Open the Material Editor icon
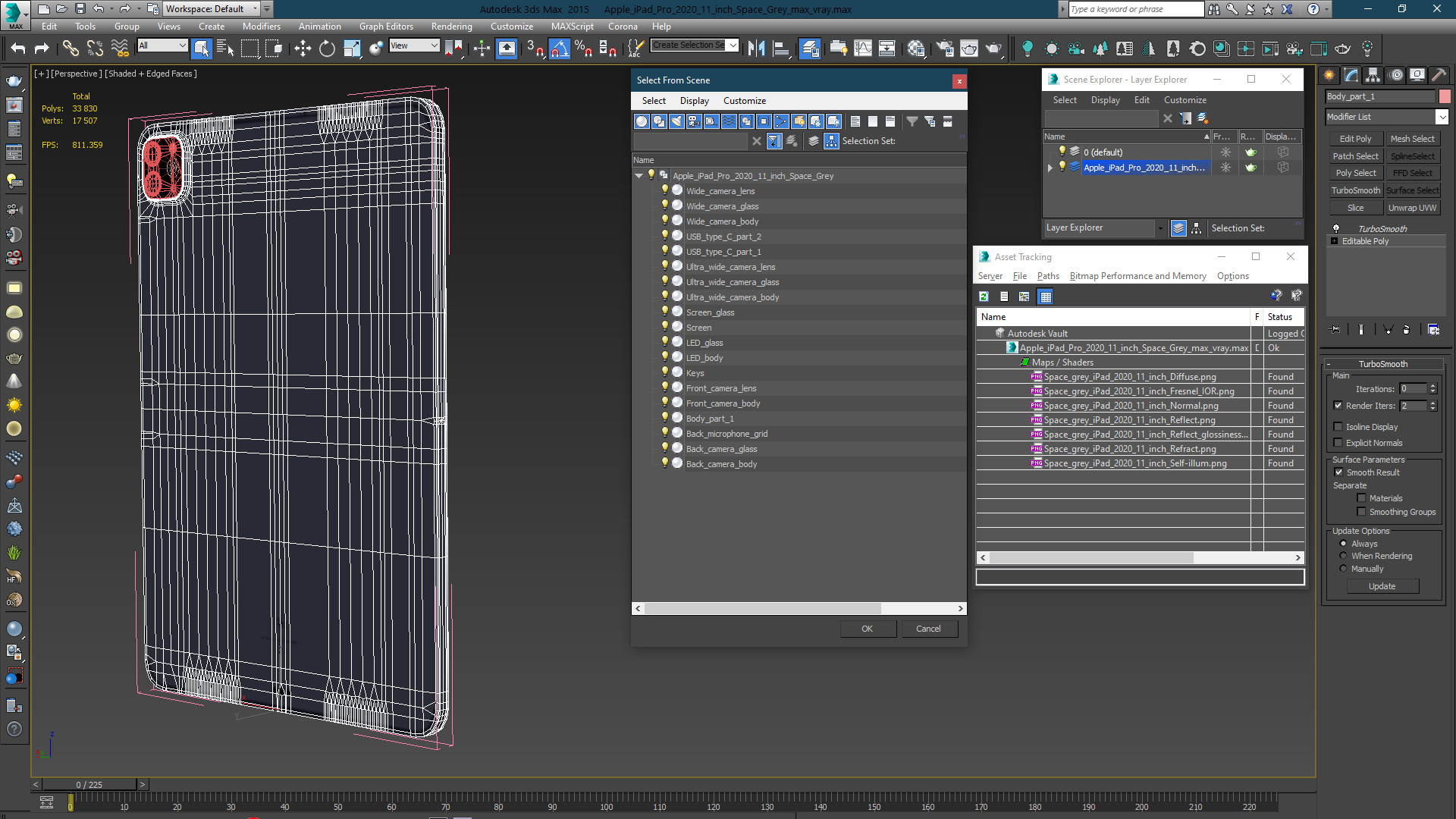Screen dimensions: 1456x819 coord(916,49)
